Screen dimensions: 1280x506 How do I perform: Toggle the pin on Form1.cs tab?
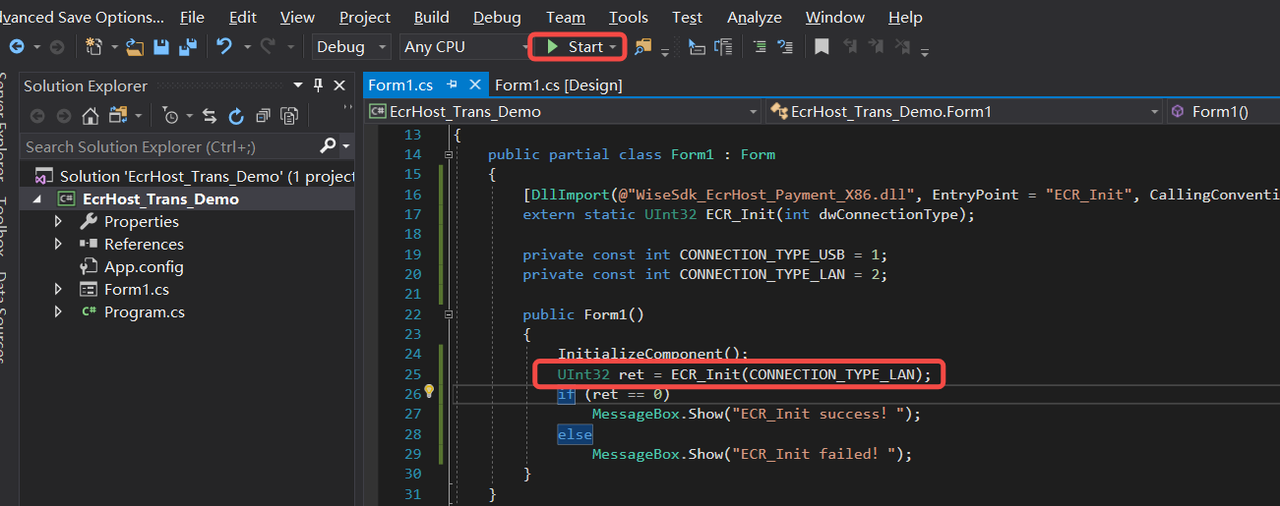pos(451,85)
